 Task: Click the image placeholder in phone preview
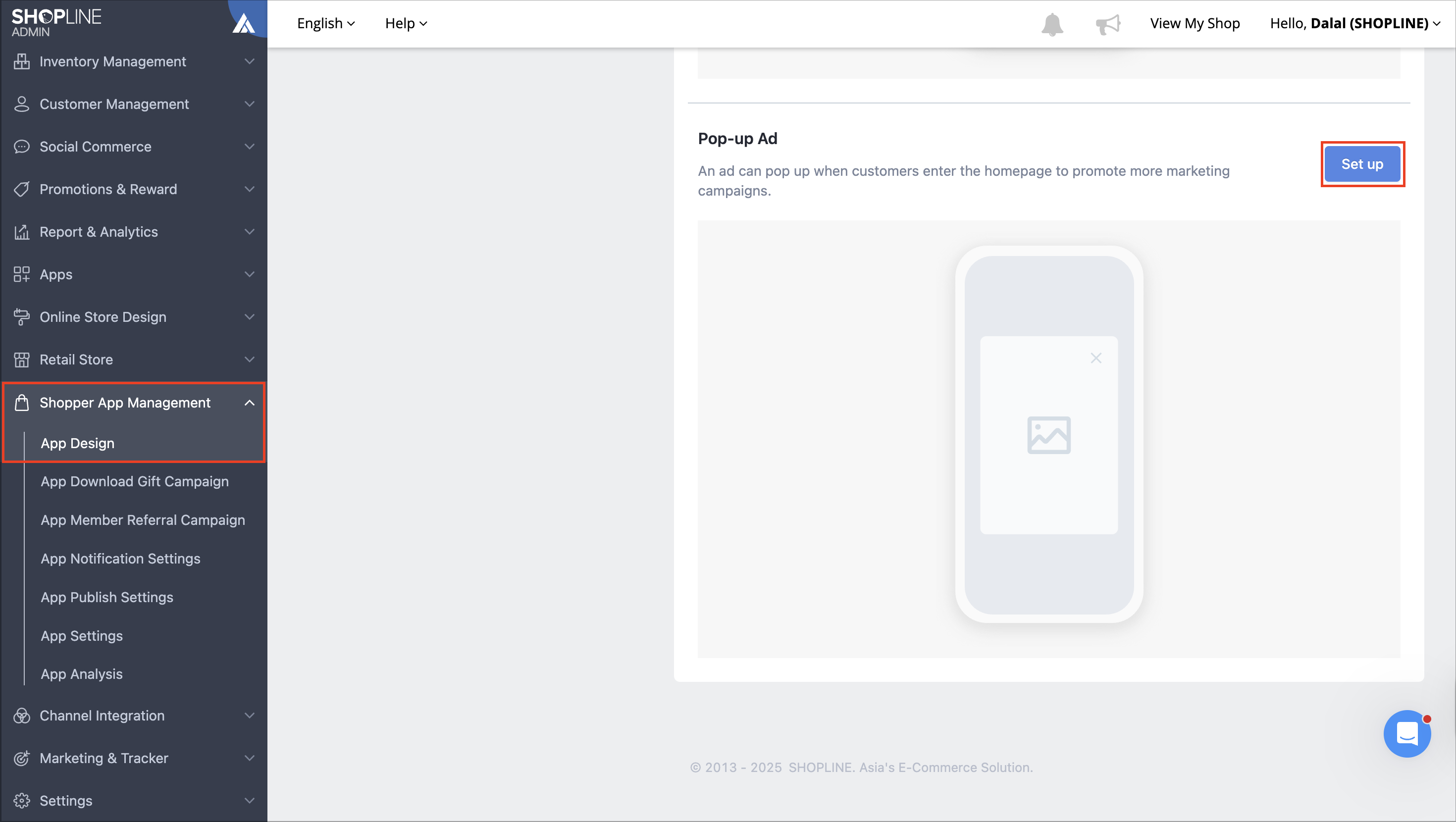tap(1048, 435)
